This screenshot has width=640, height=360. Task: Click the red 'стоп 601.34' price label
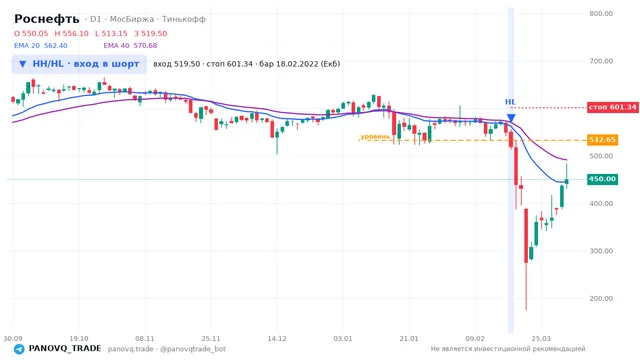point(612,107)
